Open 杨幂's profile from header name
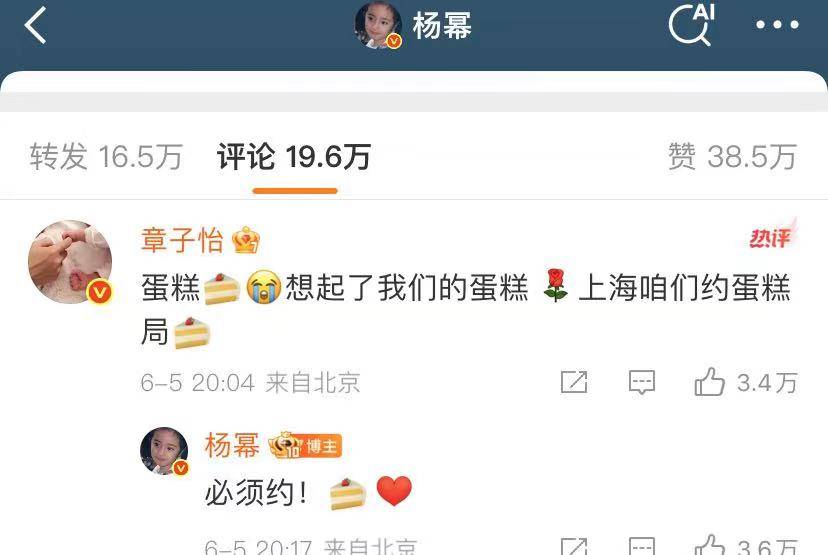The height and width of the screenshot is (555, 828). (442, 25)
